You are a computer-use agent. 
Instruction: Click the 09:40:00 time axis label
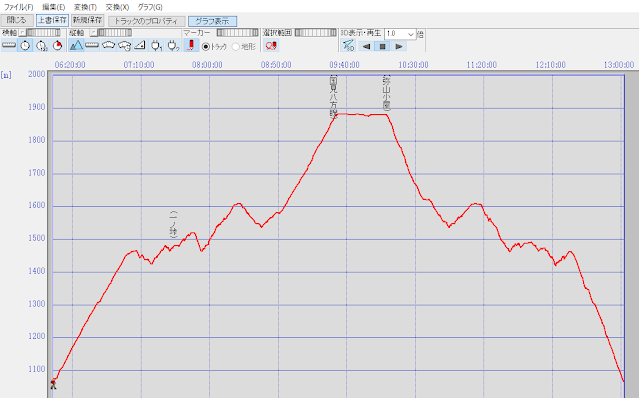click(x=344, y=65)
